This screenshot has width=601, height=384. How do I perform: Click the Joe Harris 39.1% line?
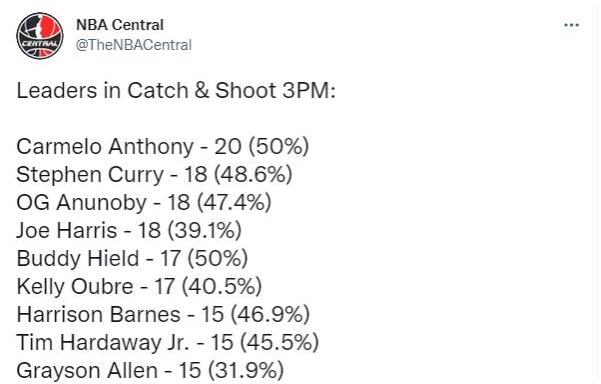click(129, 230)
